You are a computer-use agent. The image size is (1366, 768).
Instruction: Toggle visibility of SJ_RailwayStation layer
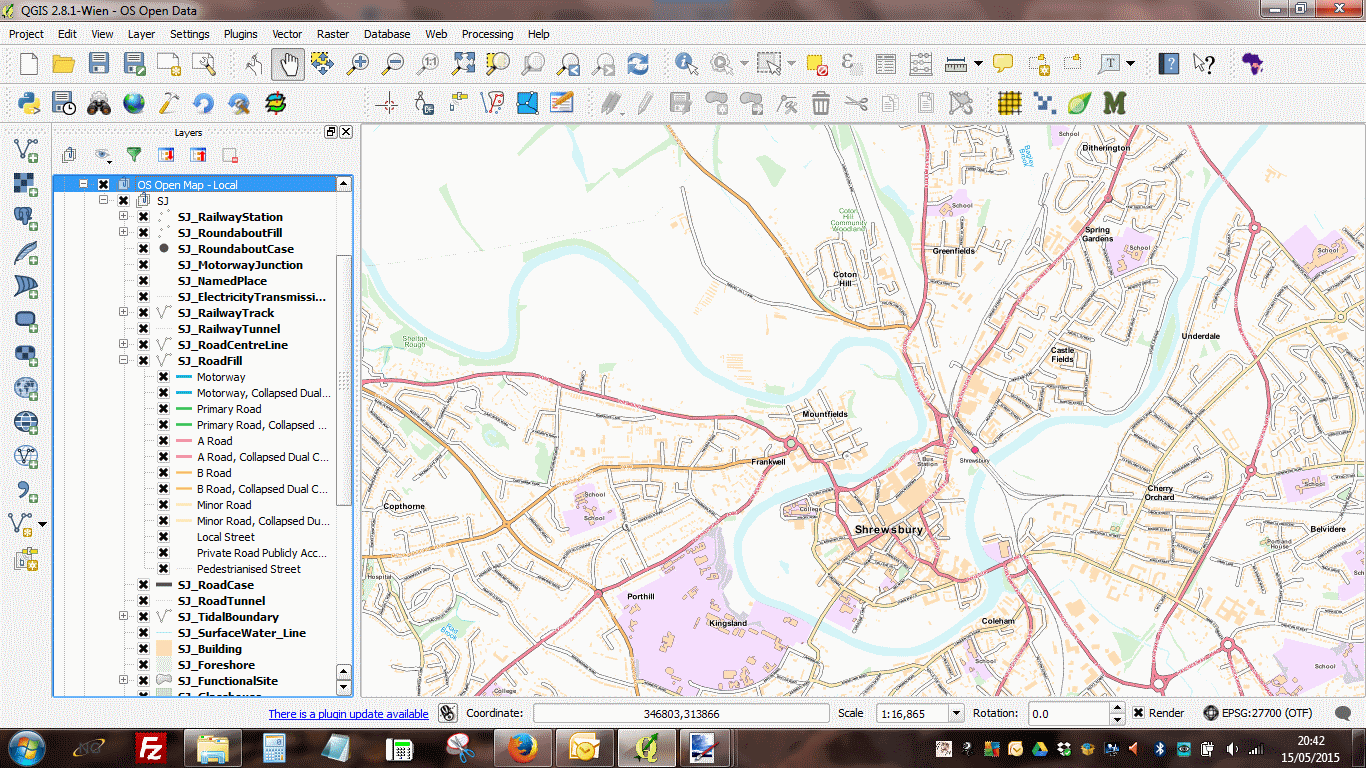click(x=143, y=217)
